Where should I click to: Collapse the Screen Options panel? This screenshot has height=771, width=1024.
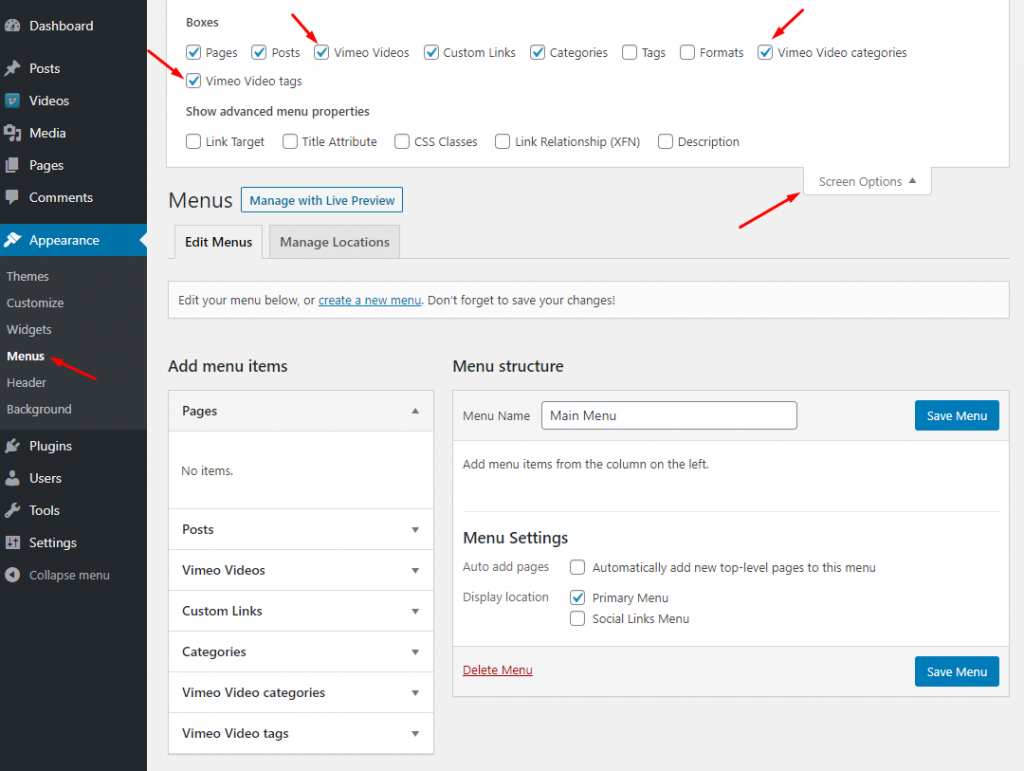(x=867, y=181)
